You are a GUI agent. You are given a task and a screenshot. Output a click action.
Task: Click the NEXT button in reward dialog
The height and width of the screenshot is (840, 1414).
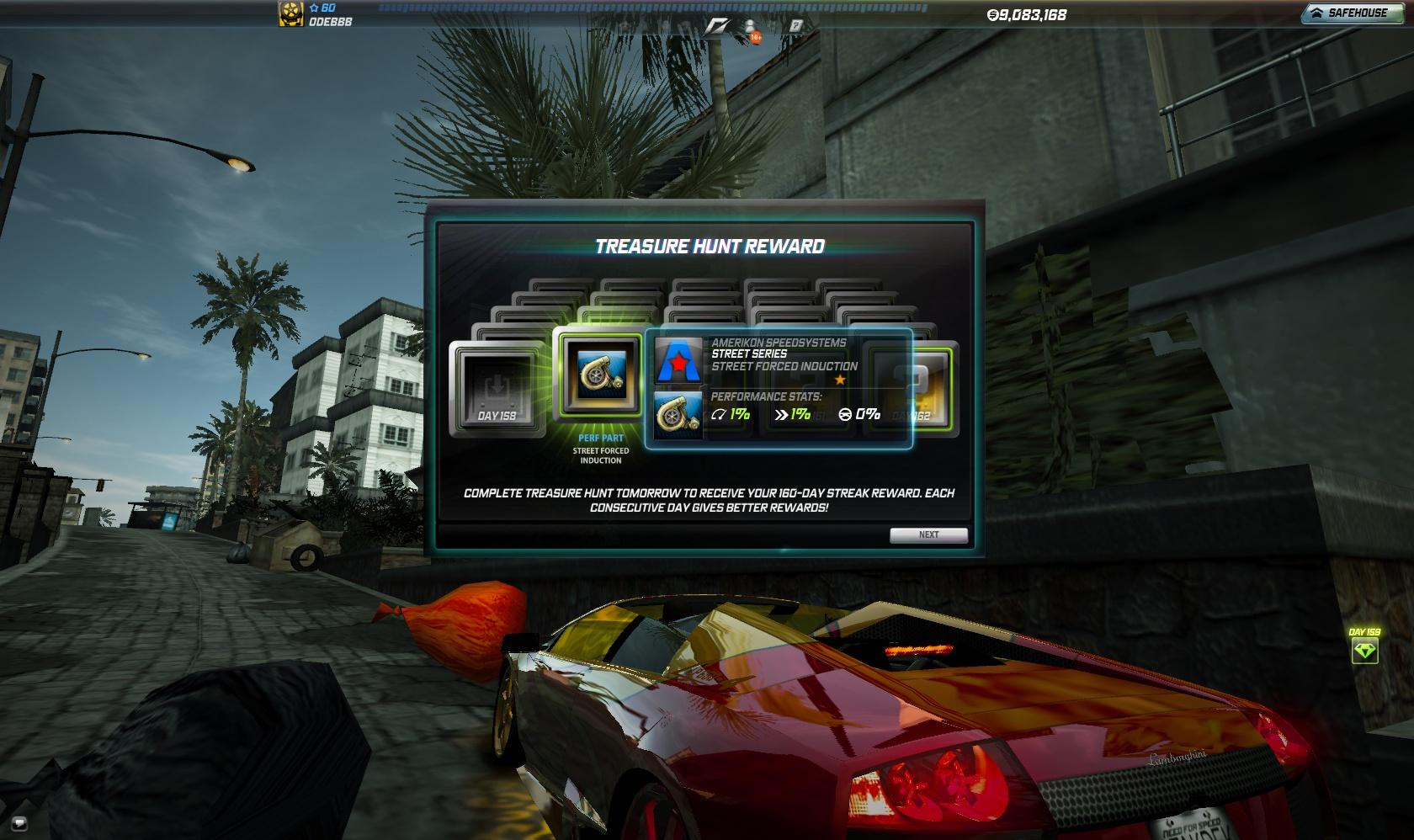click(x=928, y=534)
